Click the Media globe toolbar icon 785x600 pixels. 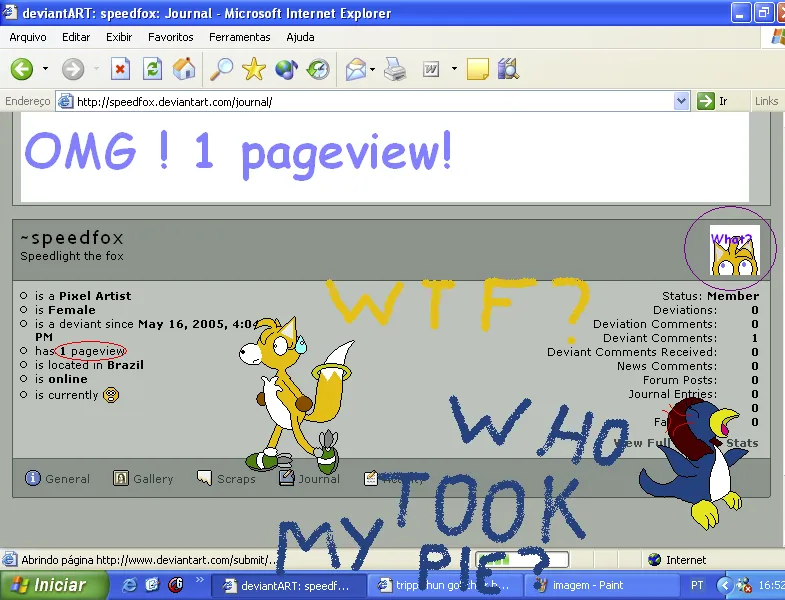(286, 69)
